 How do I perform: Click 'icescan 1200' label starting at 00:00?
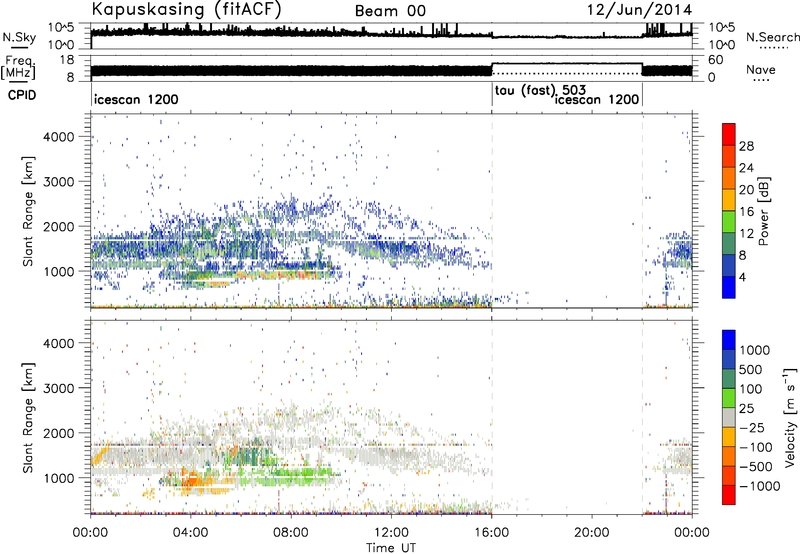click(136, 99)
